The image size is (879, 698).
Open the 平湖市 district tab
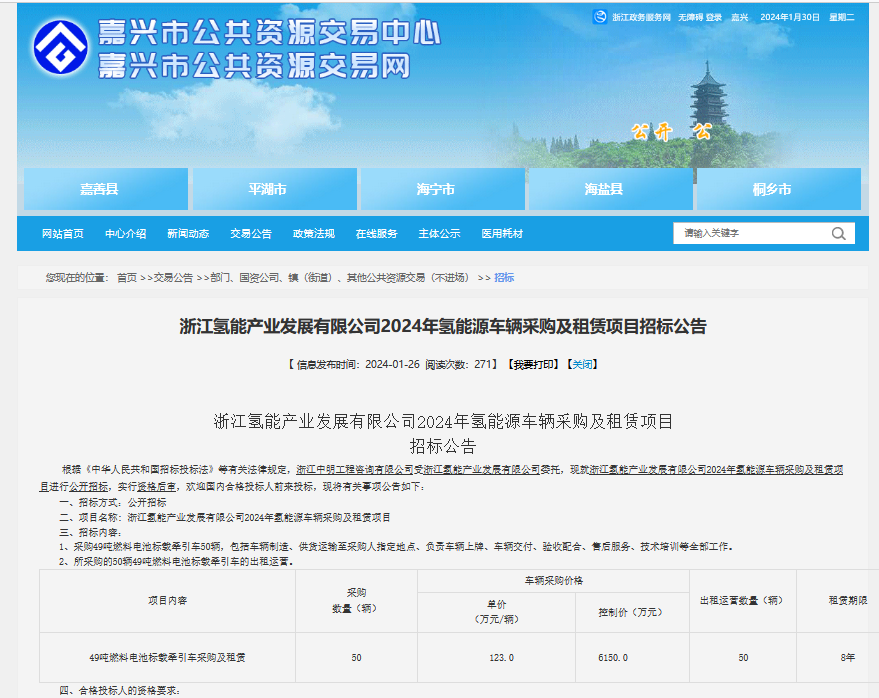coord(273,189)
